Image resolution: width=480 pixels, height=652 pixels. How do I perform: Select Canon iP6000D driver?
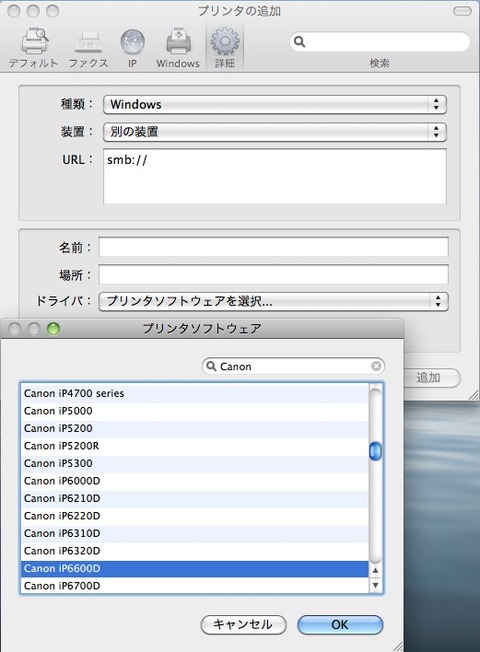pos(195,481)
